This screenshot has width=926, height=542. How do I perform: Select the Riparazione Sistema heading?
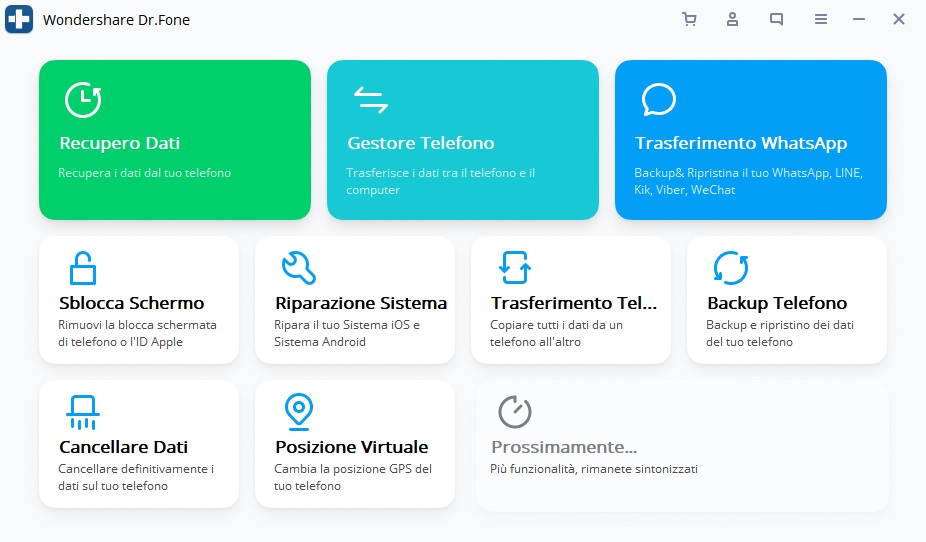[x=361, y=303]
